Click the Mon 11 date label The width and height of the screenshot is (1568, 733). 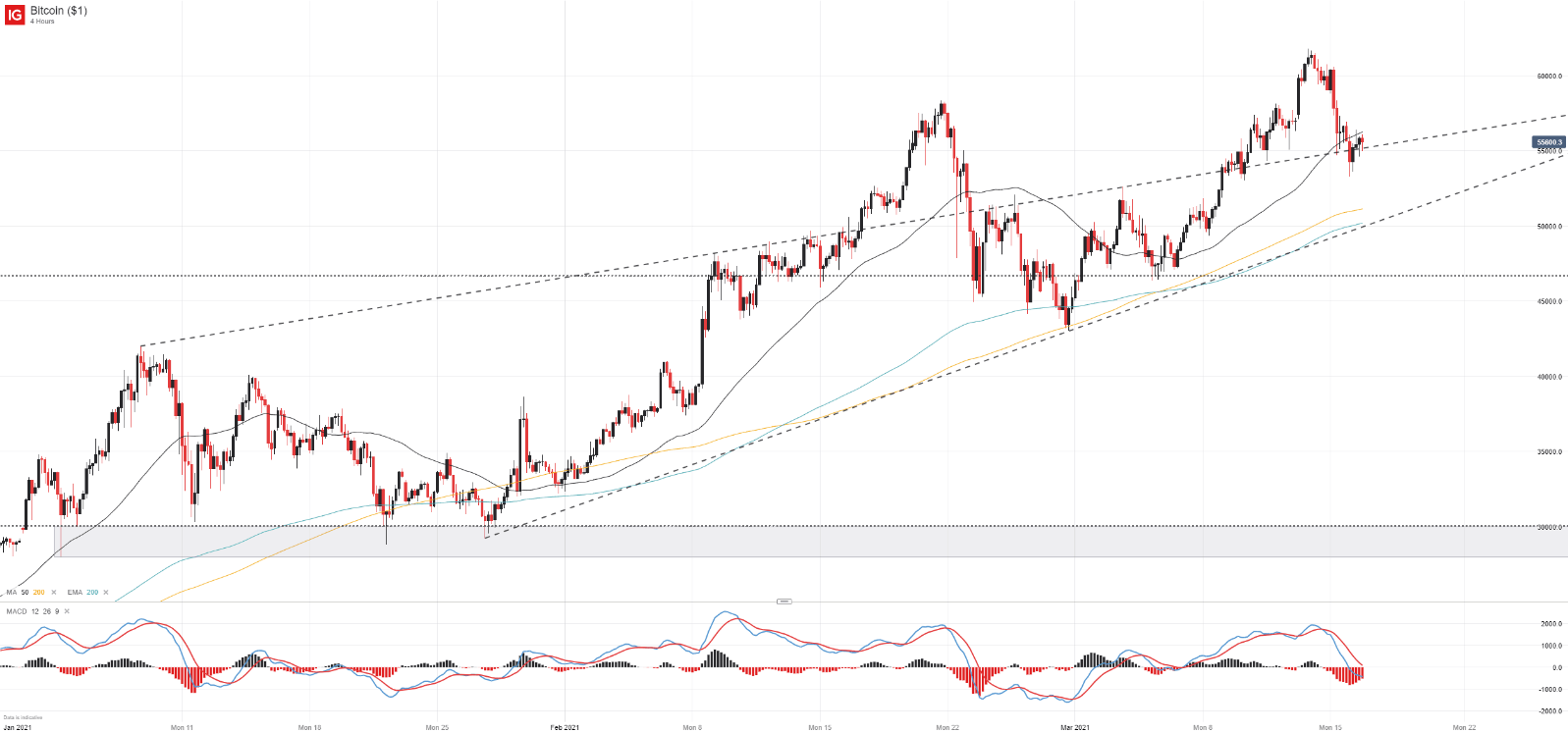[x=182, y=728]
